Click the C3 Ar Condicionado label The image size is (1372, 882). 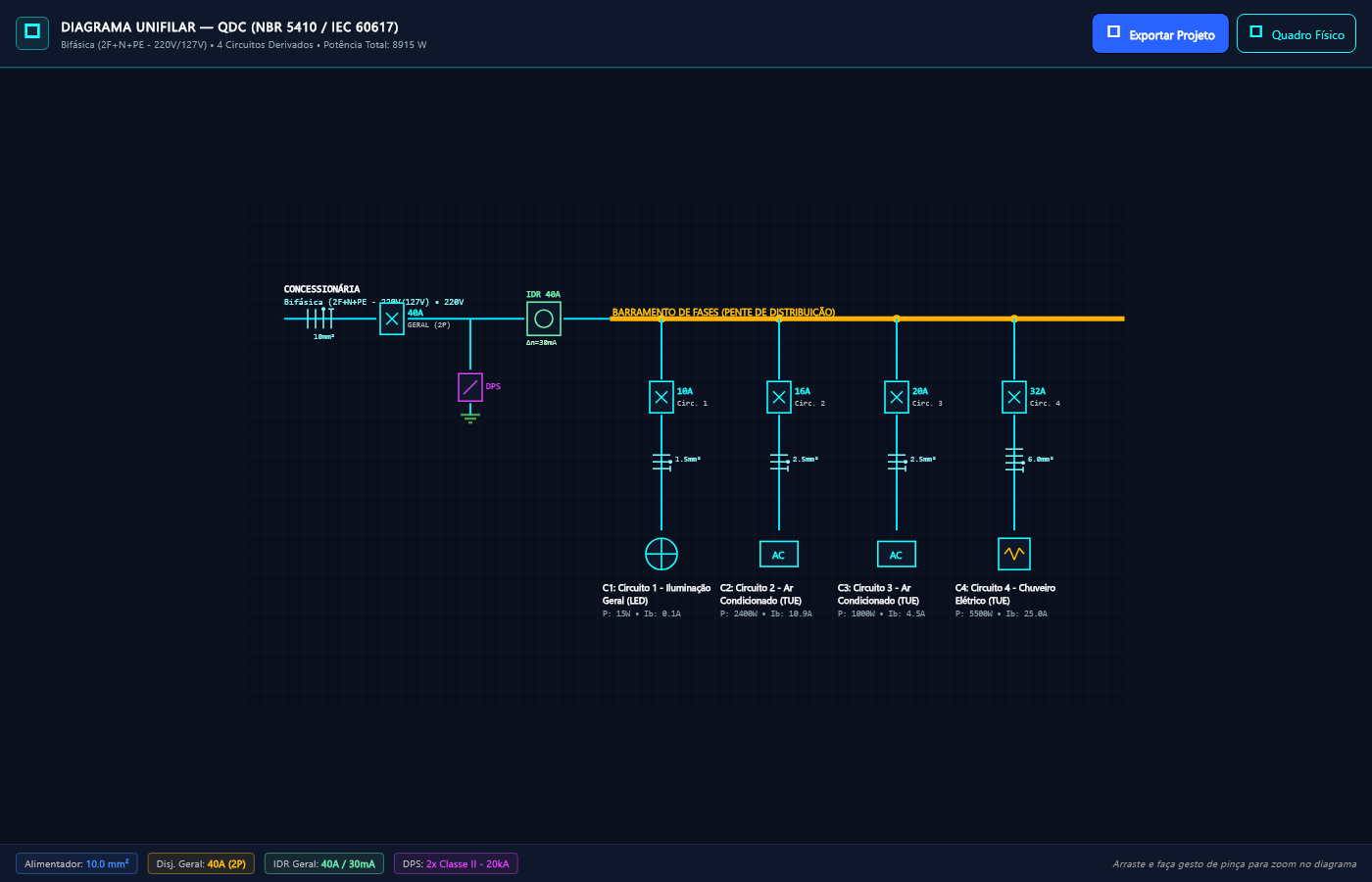coord(878,594)
